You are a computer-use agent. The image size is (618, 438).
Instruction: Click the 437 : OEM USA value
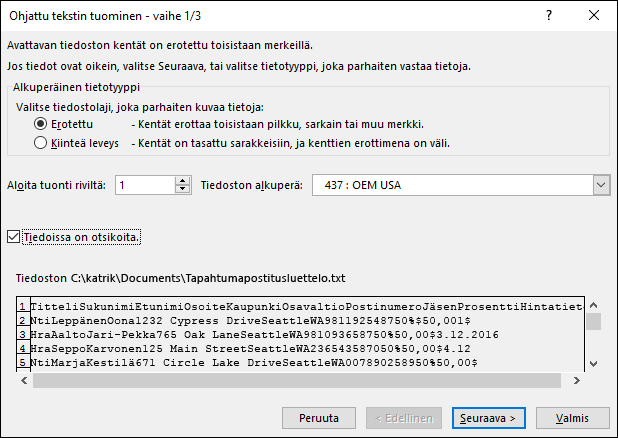tap(363, 185)
